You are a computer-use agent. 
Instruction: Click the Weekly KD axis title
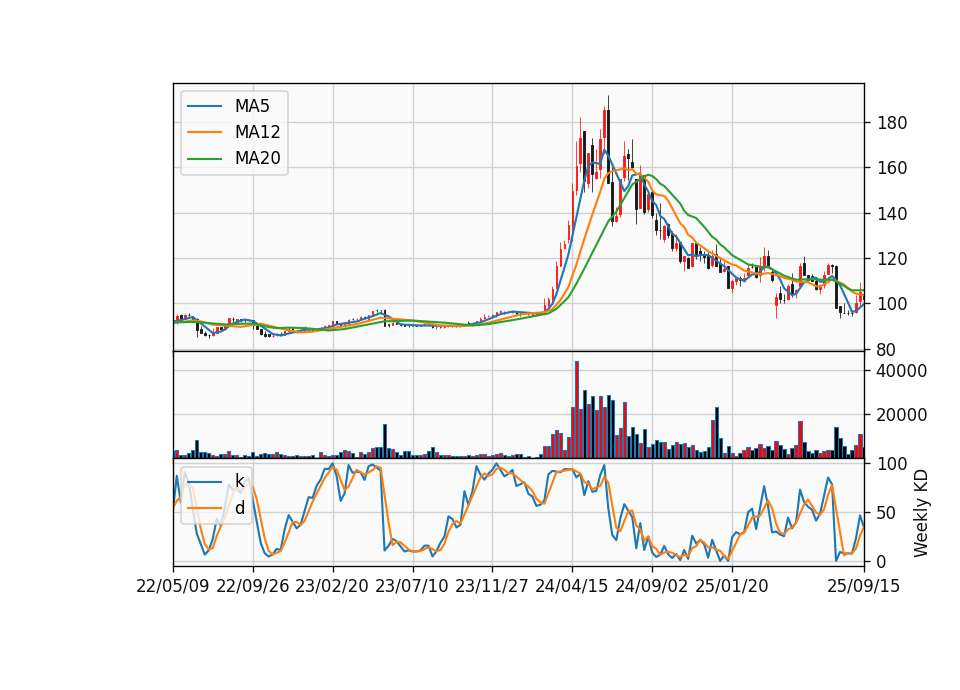pos(921,513)
